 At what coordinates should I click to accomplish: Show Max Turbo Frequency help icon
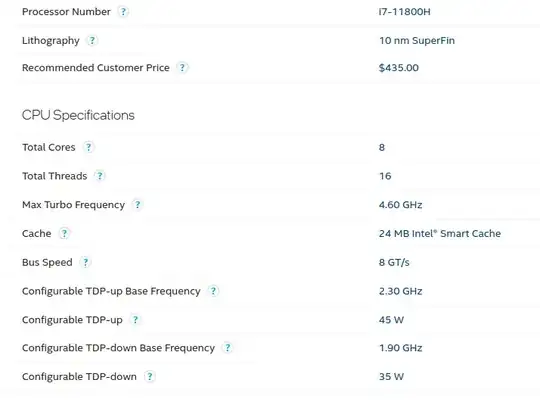pos(137,205)
